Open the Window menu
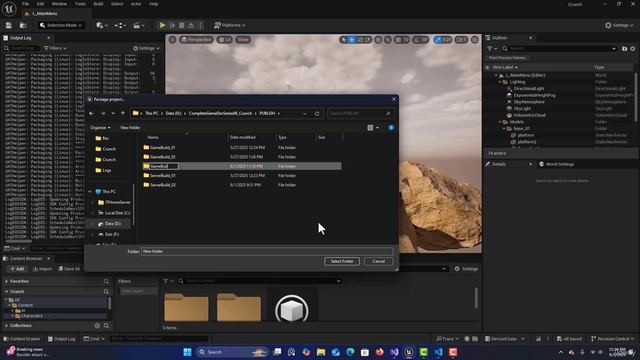This screenshot has height=360, width=640. click(x=59, y=4)
